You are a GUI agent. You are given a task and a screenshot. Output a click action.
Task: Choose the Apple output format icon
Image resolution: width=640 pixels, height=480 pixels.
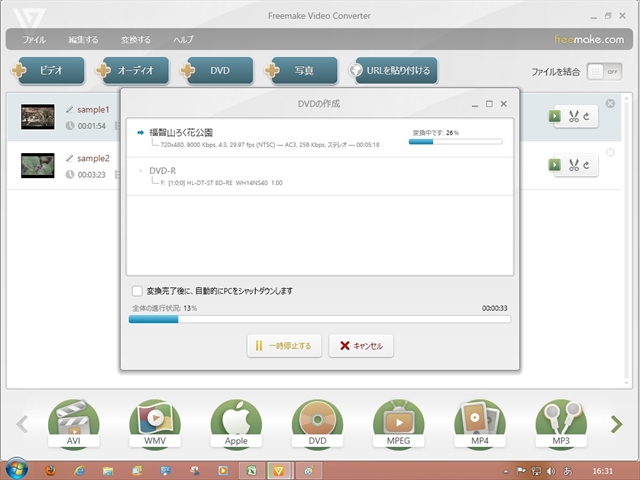coord(236,423)
